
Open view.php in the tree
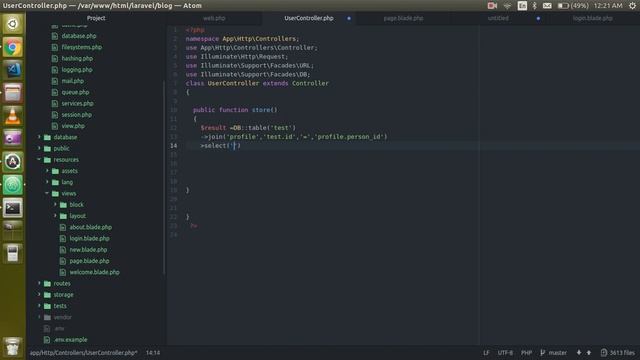coord(73,126)
